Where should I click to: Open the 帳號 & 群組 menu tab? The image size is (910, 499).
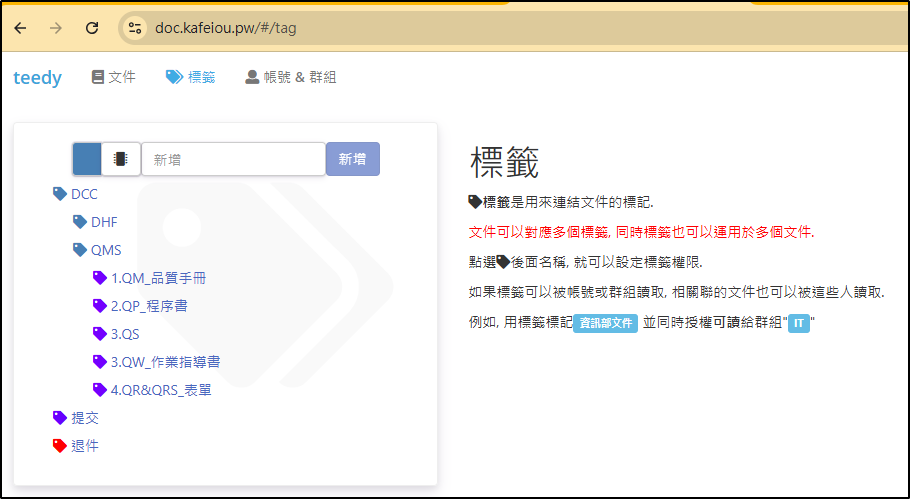tap(291, 77)
